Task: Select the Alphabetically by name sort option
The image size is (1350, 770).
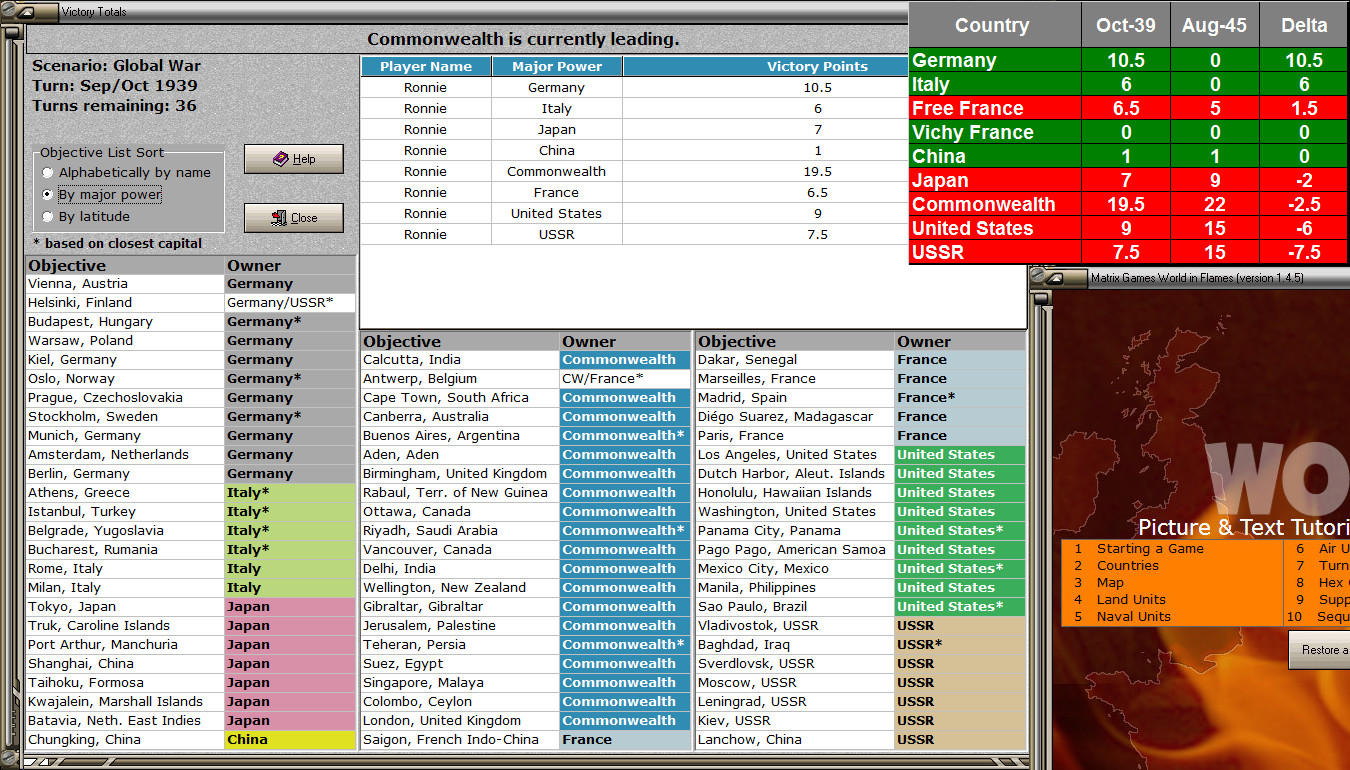Action: pos(47,171)
